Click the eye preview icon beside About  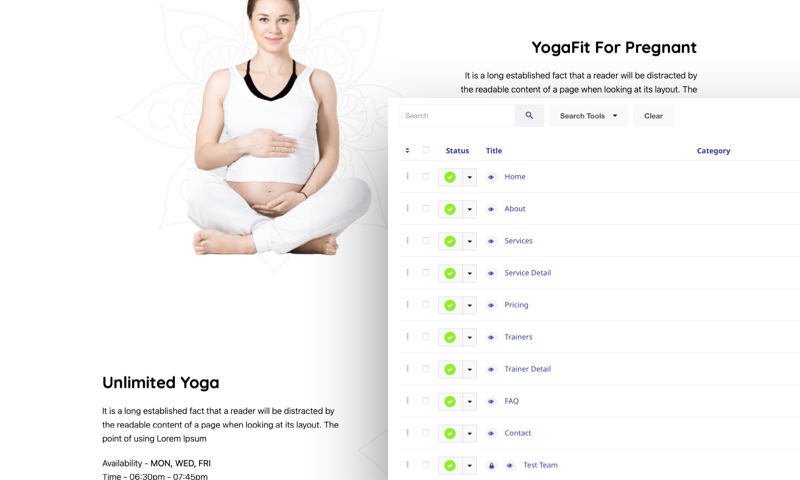491,209
